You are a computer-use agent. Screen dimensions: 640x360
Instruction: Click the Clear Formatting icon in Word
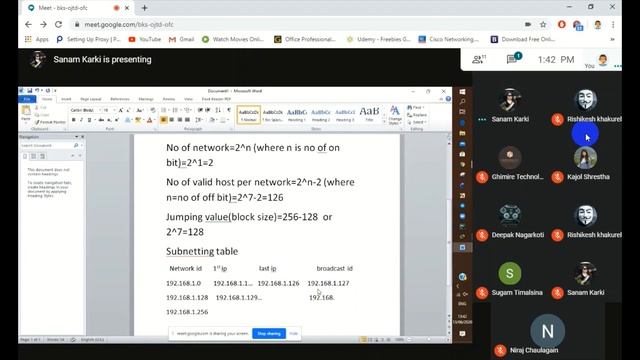pyautogui.click(x=153, y=110)
